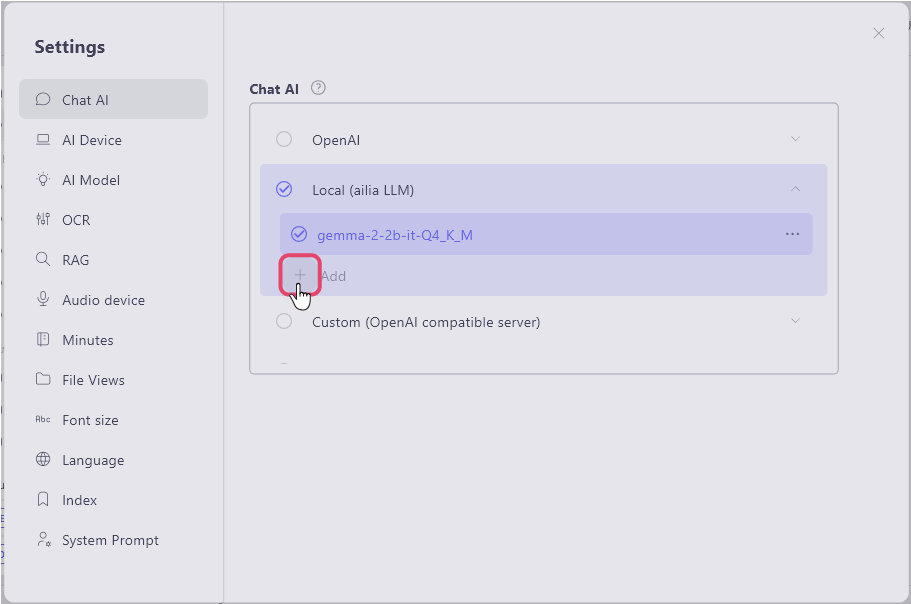
Task: Open the Language settings section
Action: tap(93, 460)
